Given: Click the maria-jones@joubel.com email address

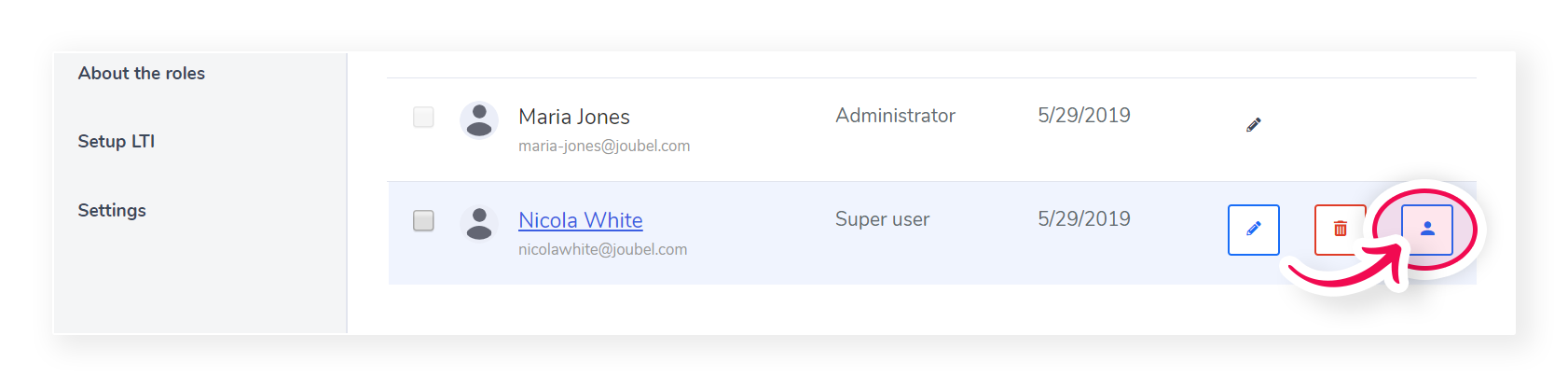Looking at the screenshot, I should pyautogui.click(x=604, y=147).
